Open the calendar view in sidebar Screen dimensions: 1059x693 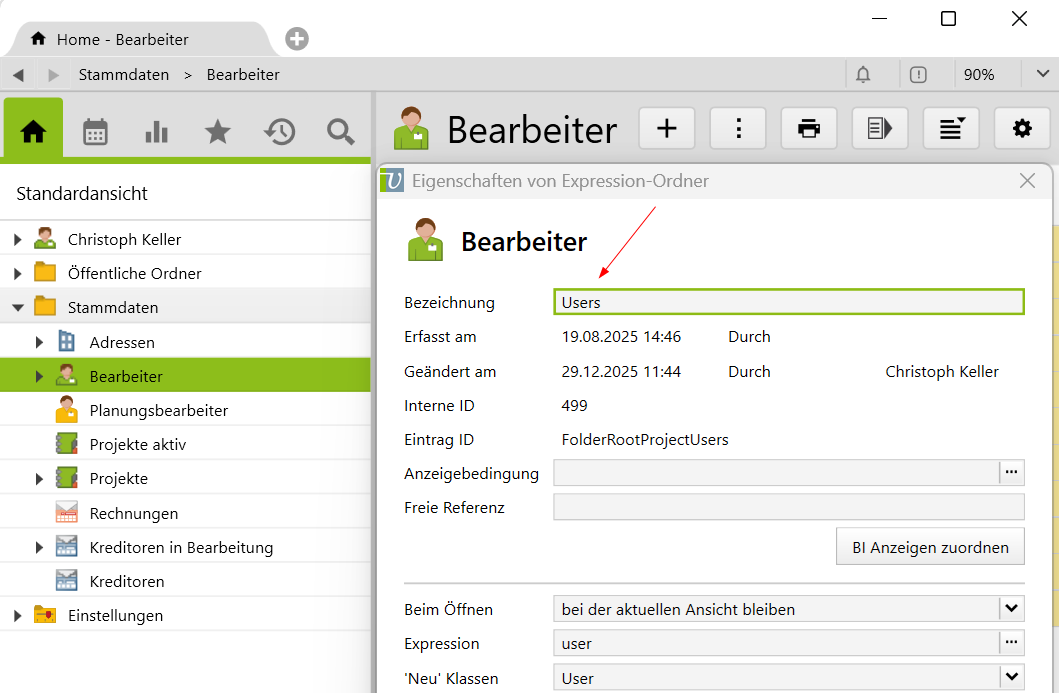[x=95, y=131]
